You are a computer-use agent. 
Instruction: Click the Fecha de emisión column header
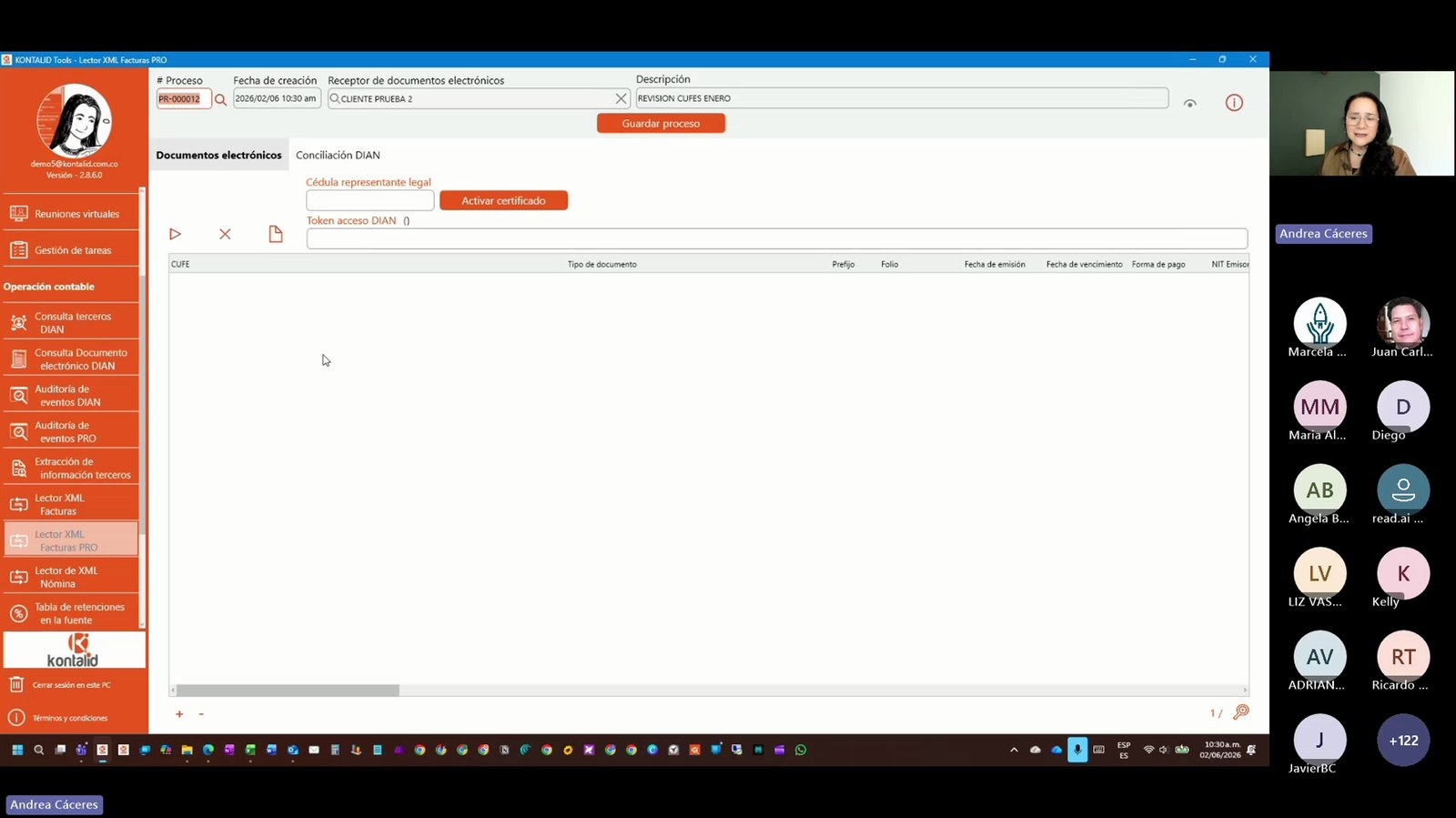tap(995, 265)
